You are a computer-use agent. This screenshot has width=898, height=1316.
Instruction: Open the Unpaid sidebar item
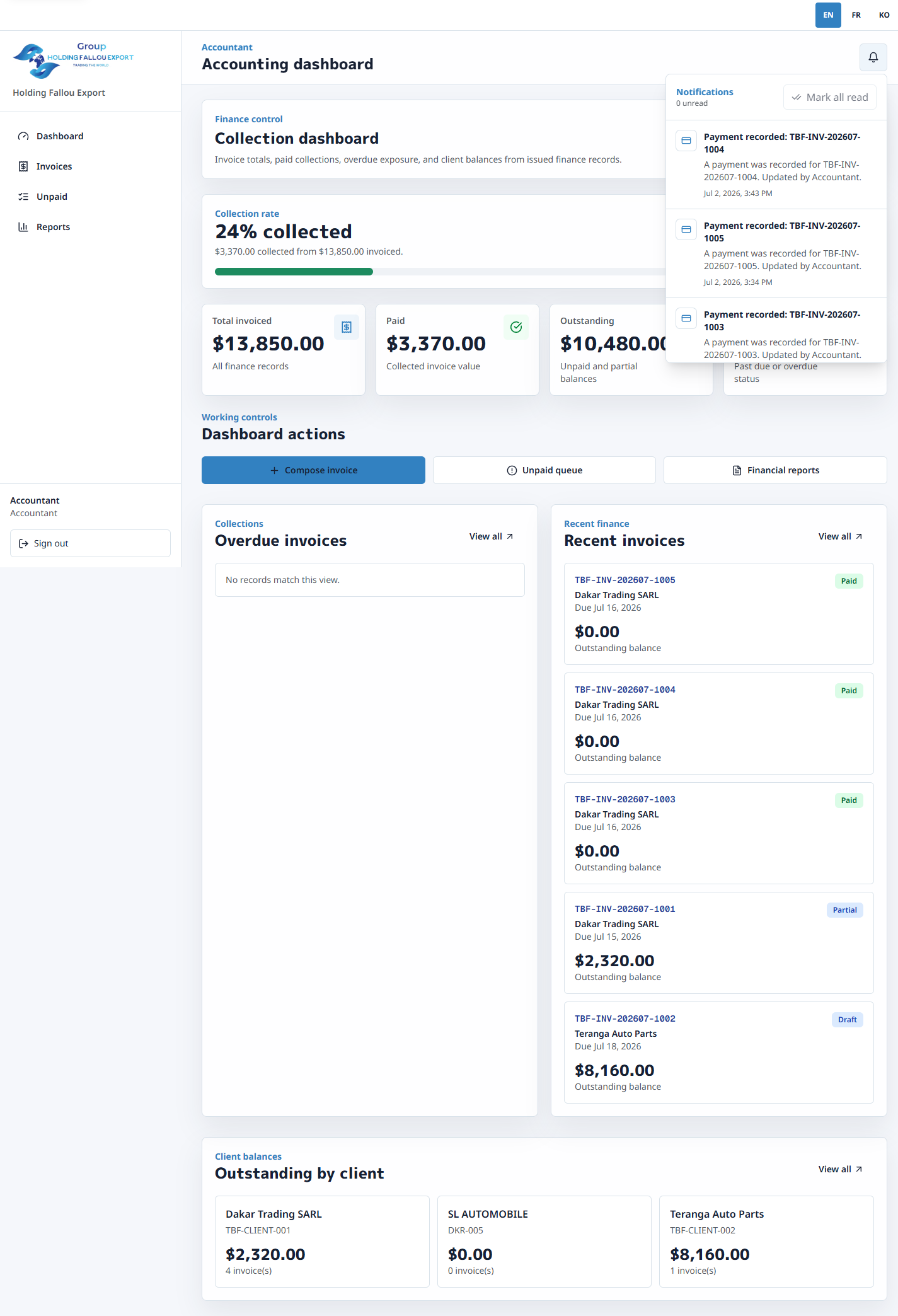(x=91, y=197)
